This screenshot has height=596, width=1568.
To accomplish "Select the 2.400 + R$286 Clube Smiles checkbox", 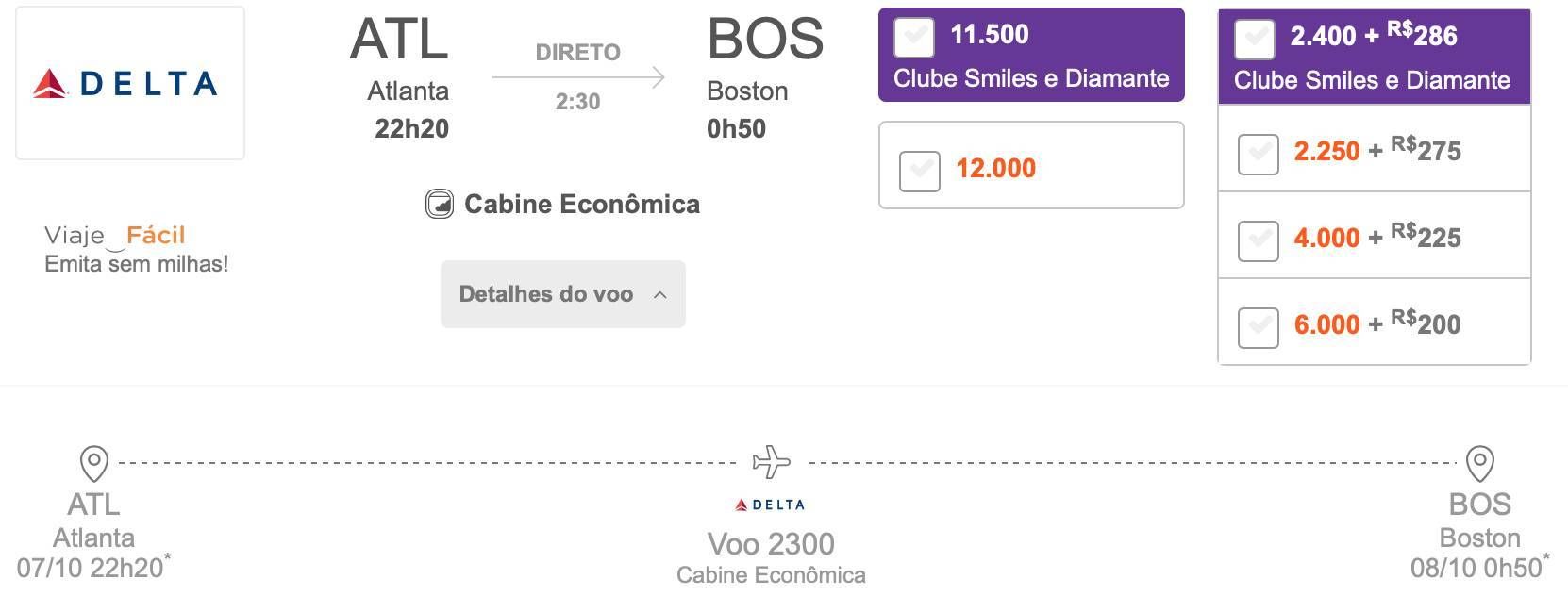I will [x=1255, y=40].
